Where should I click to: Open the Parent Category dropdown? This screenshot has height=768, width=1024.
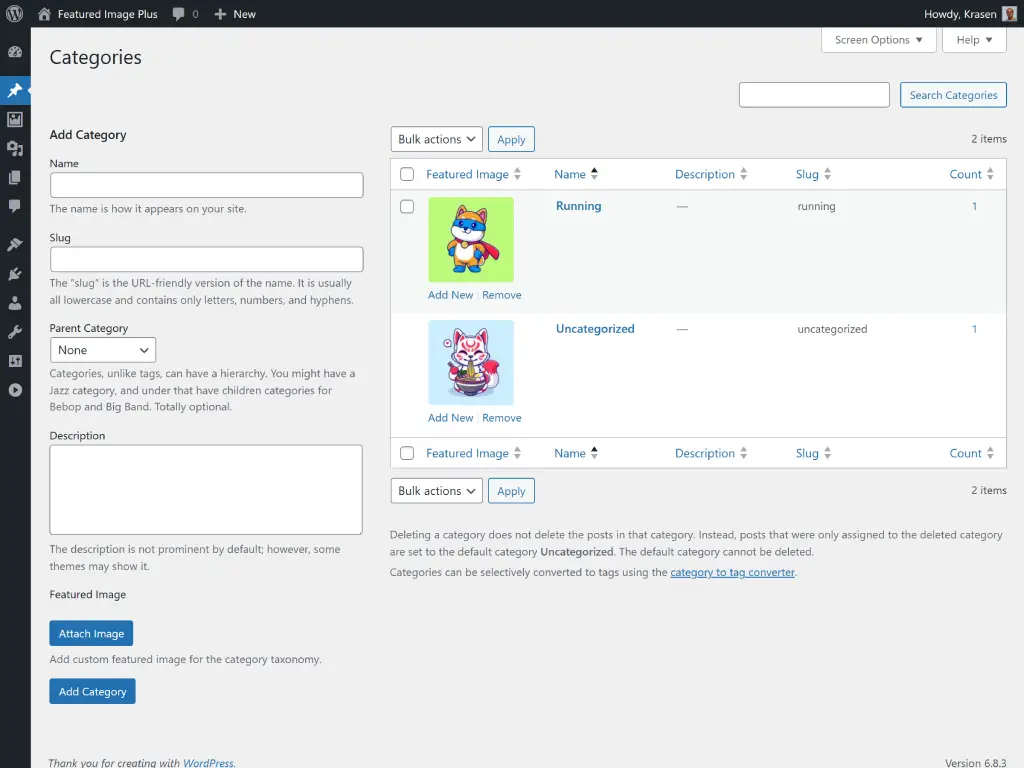click(x=102, y=350)
